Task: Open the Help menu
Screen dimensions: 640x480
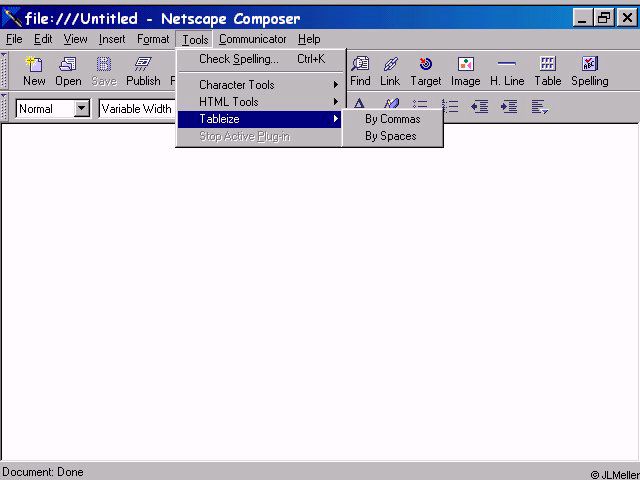Action: pos(309,39)
